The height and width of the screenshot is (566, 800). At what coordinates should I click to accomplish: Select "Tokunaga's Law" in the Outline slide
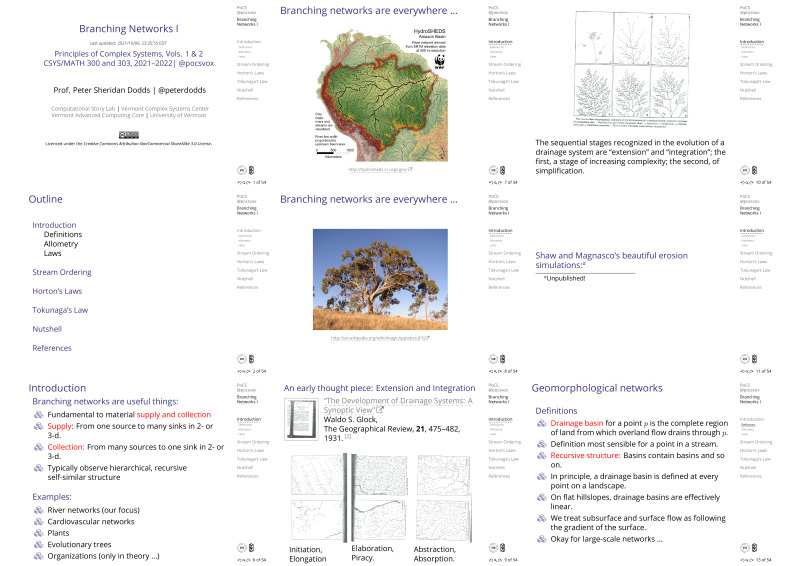(60, 309)
